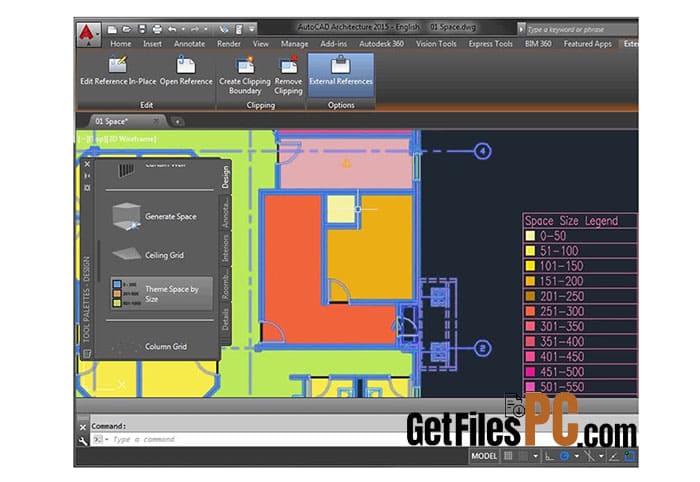Click the Open Reference icon
The image size is (700, 482).
click(x=186, y=65)
